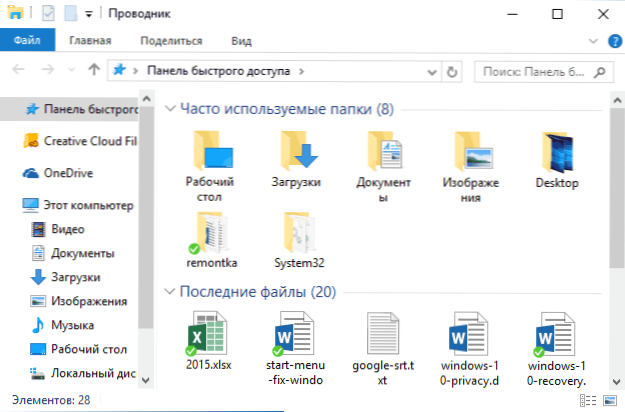
Task: Switch to large icons view in status bar
Action: pyautogui.click(x=610, y=400)
